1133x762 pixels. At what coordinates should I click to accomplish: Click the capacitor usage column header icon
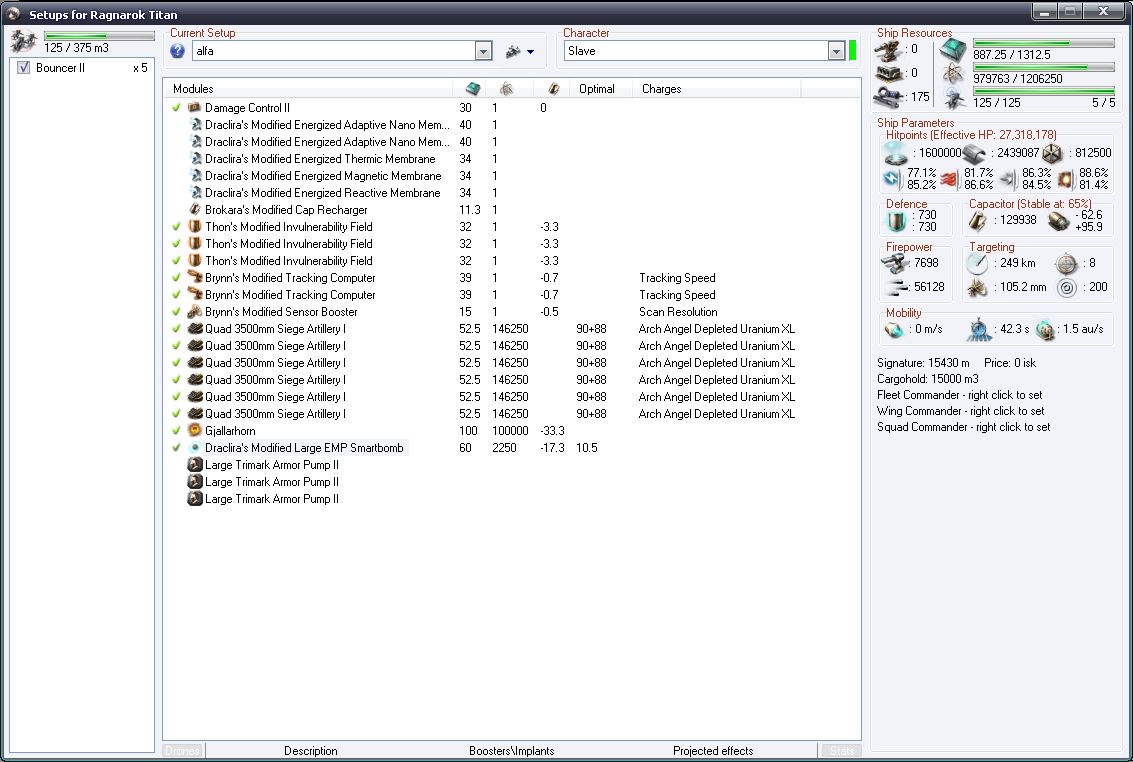[553, 89]
